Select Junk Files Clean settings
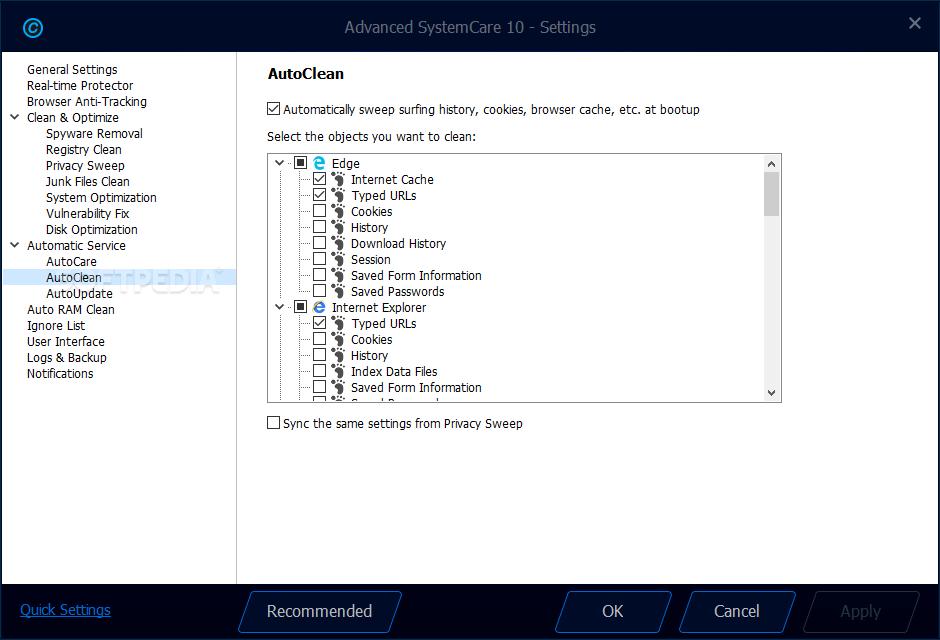 (x=88, y=182)
